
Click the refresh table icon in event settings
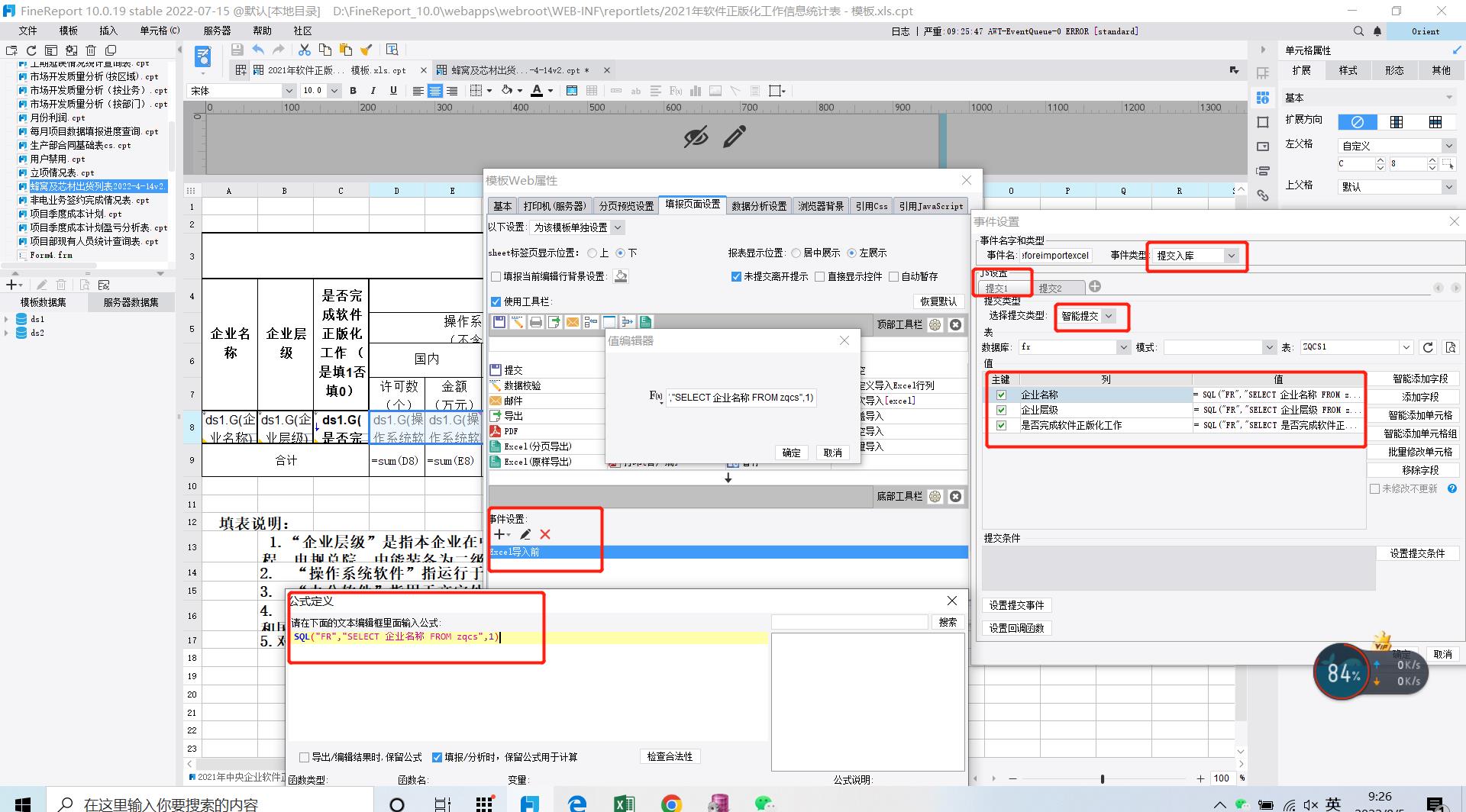tap(1428, 347)
